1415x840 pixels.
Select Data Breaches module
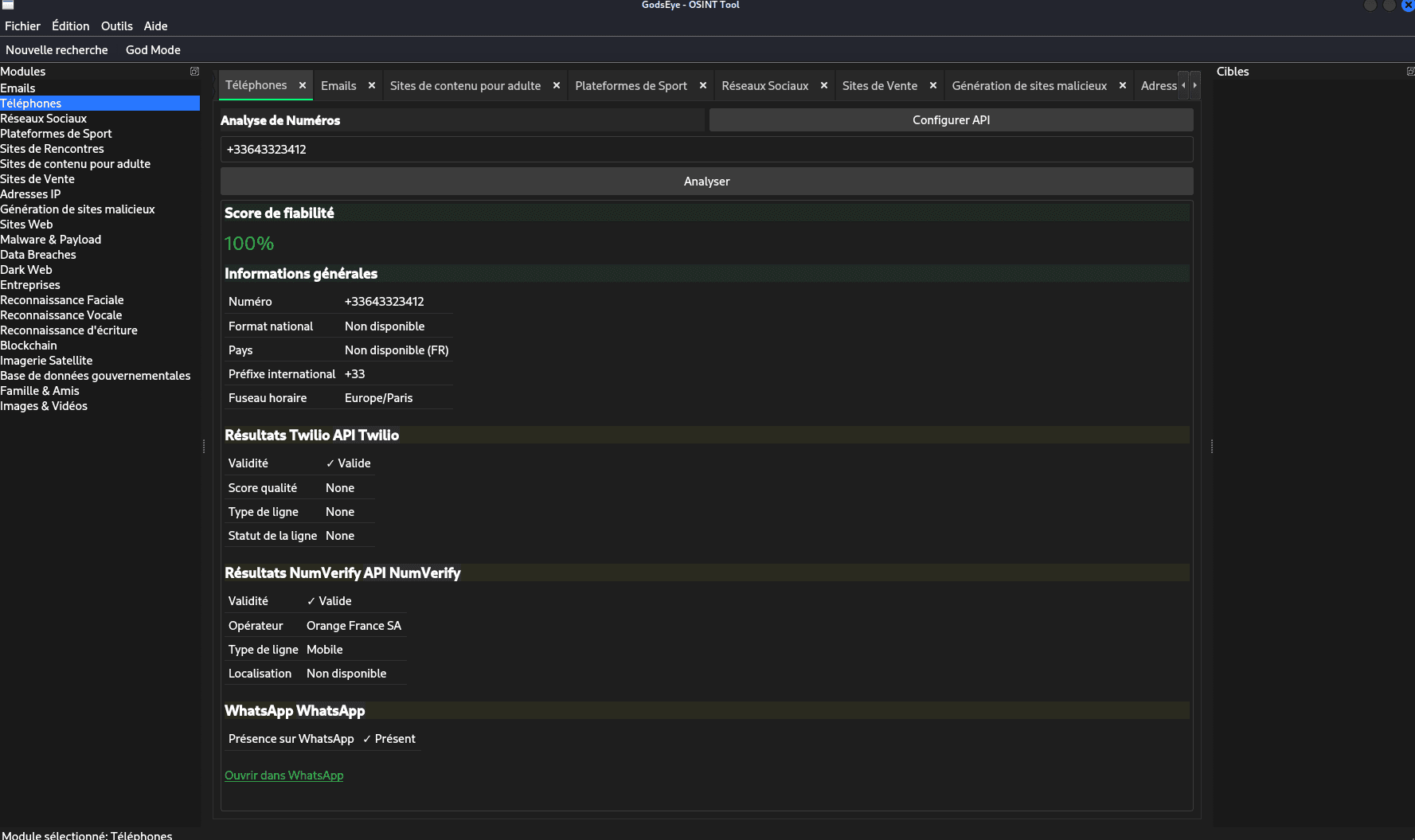pyautogui.click(x=100, y=255)
